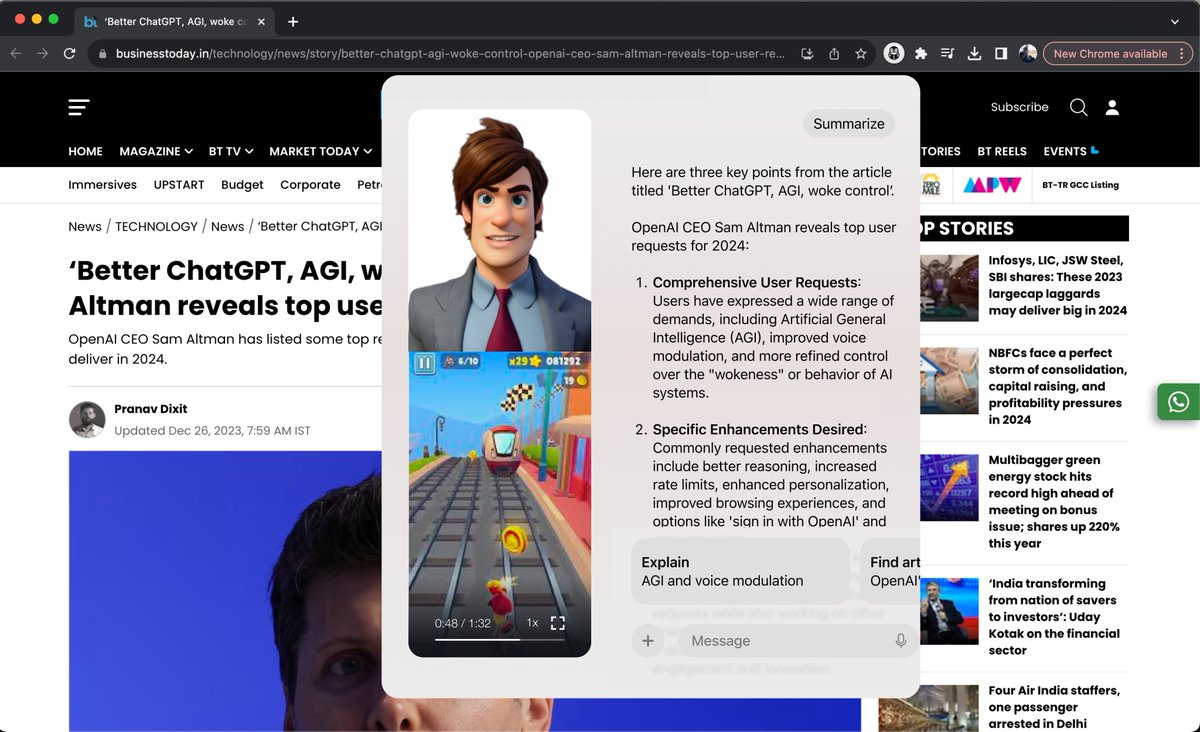Enter fullscreen for the overlay video
The width and height of the screenshot is (1200, 732).
tap(558, 623)
